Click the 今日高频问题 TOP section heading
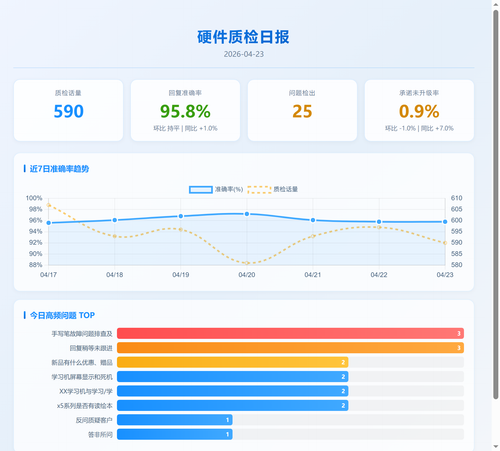The image size is (500, 451). point(62,315)
